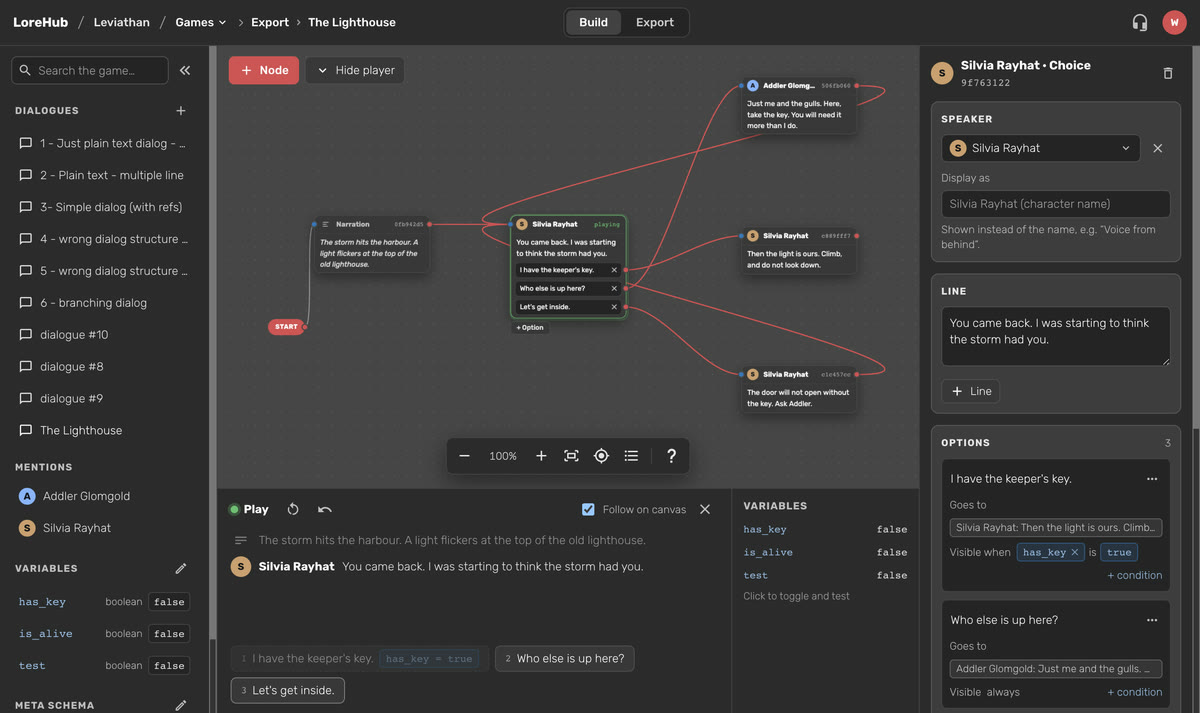Toggle is_alive value in the play Variables panel
The image size is (1200, 713).
[892, 553]
